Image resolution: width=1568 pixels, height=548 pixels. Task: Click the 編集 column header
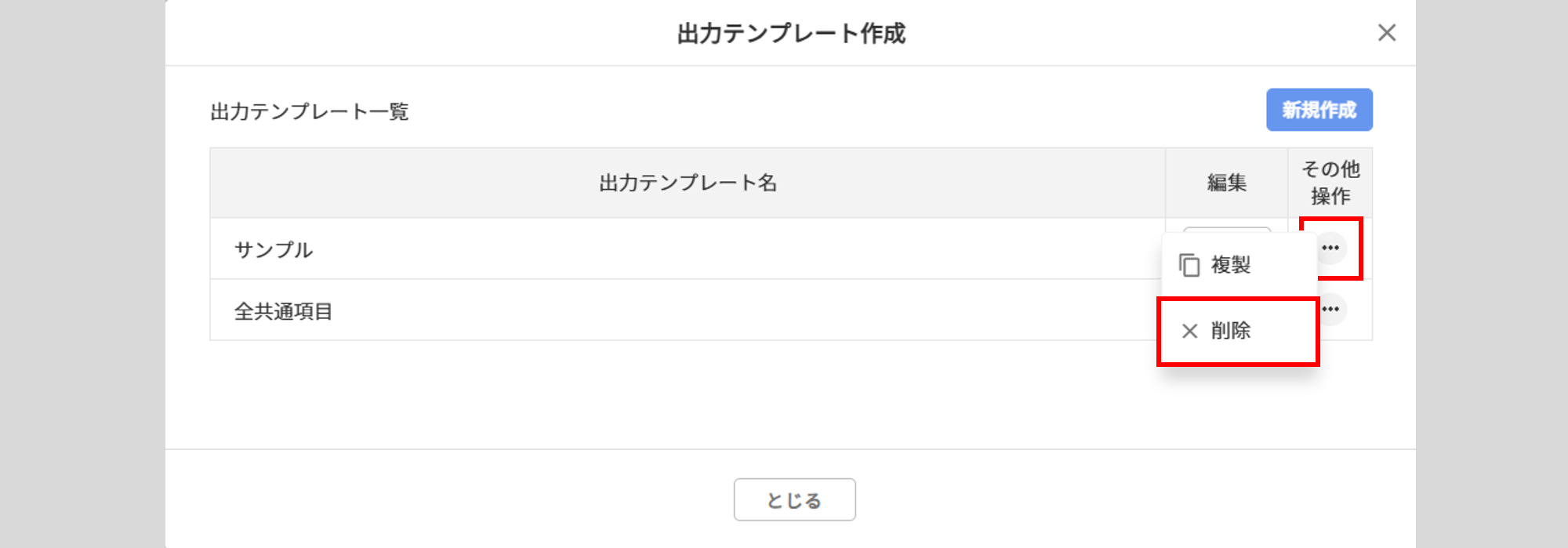pyautogui.click(x=1226, y=183)
